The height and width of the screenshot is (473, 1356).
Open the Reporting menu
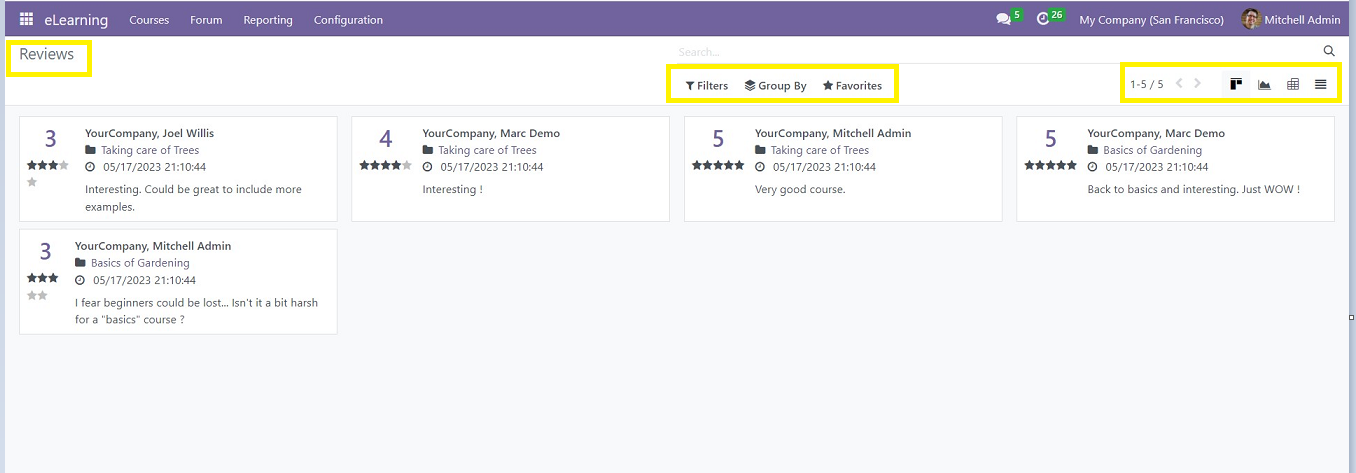[x=268, y=20]
